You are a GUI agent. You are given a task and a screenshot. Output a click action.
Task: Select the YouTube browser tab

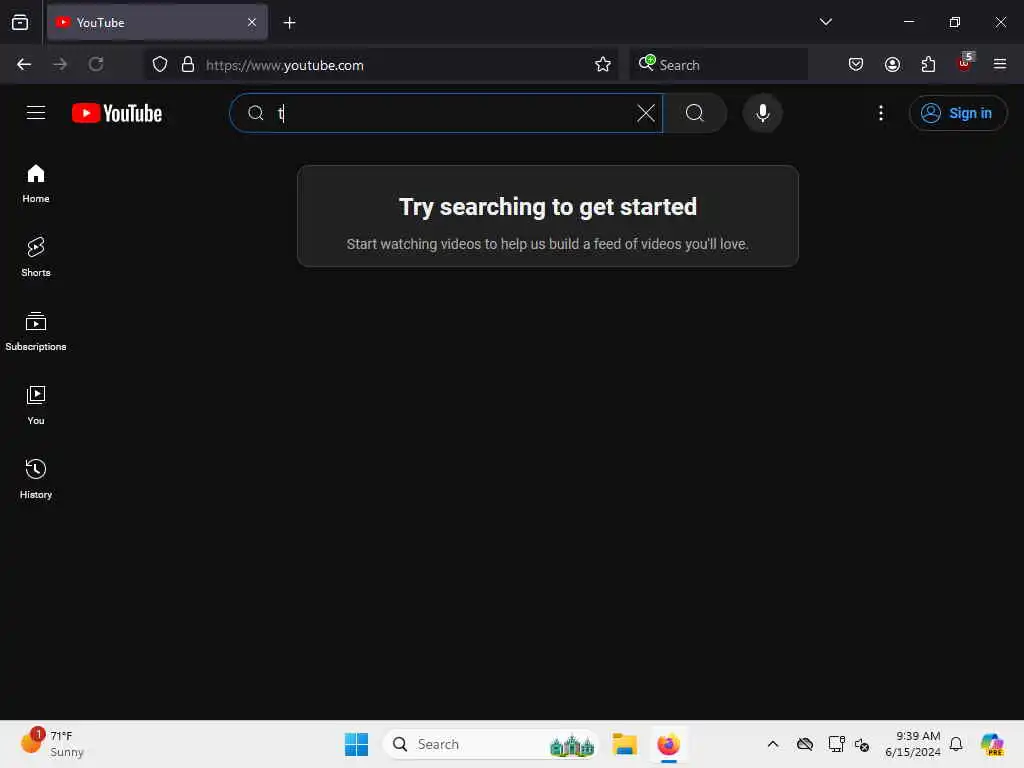157,22
